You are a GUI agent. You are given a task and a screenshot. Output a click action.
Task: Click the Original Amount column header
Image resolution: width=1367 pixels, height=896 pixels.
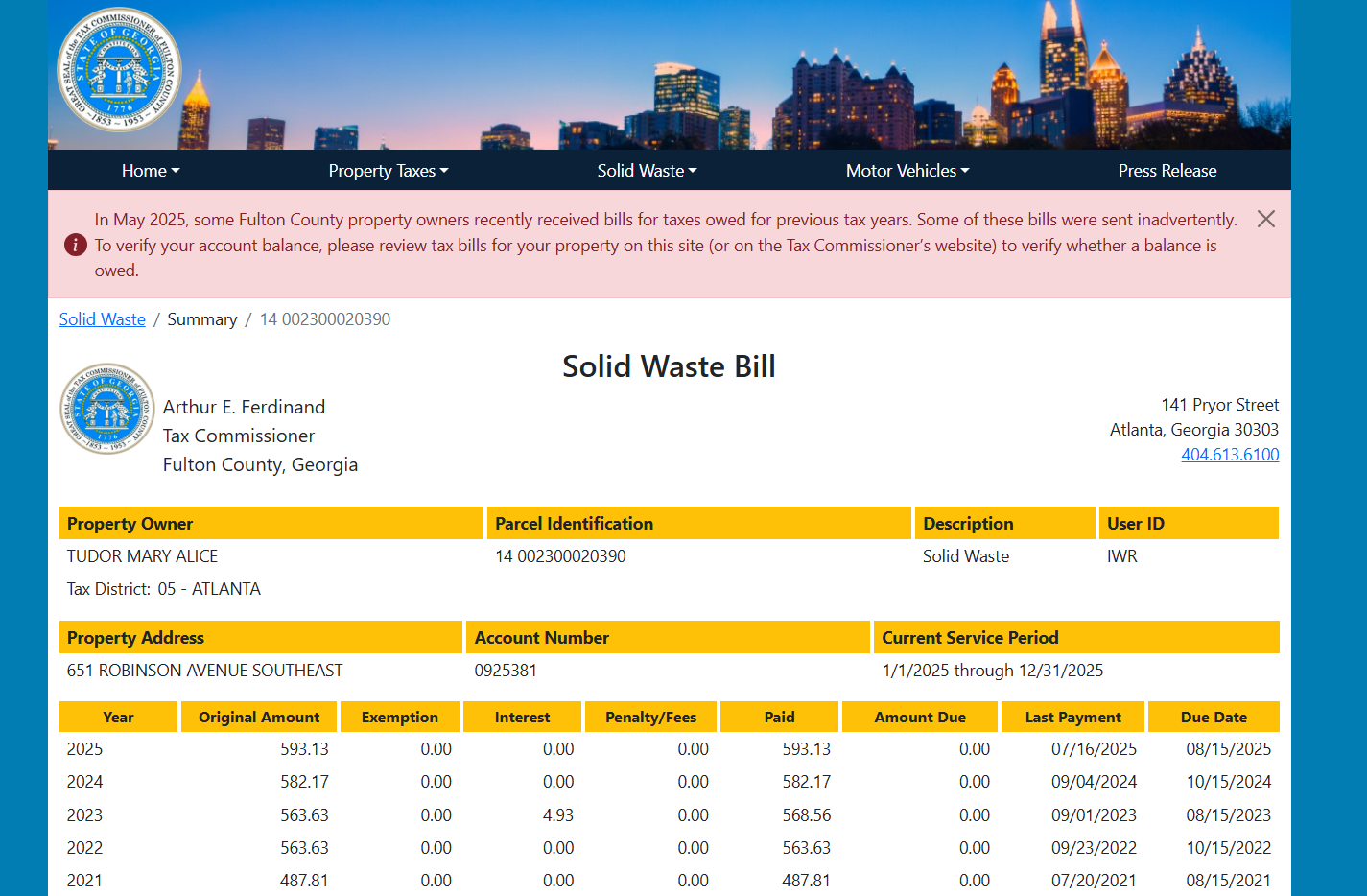(x=259, y=718)
